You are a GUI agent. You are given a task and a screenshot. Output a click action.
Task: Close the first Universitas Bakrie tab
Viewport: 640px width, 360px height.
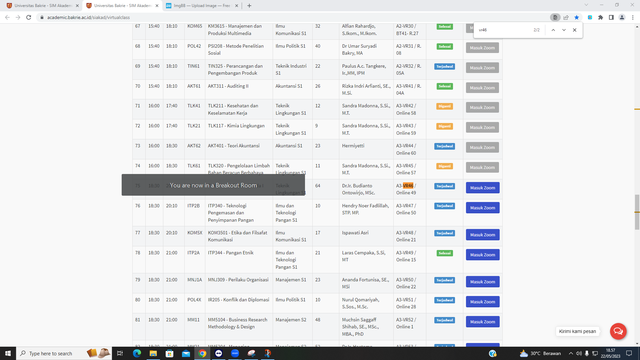[x=77, y=6]
